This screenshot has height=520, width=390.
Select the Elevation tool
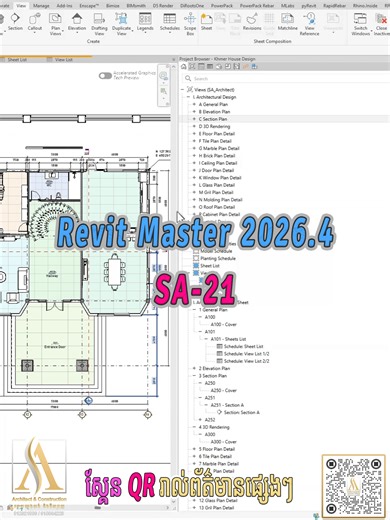tap(77, 22)
